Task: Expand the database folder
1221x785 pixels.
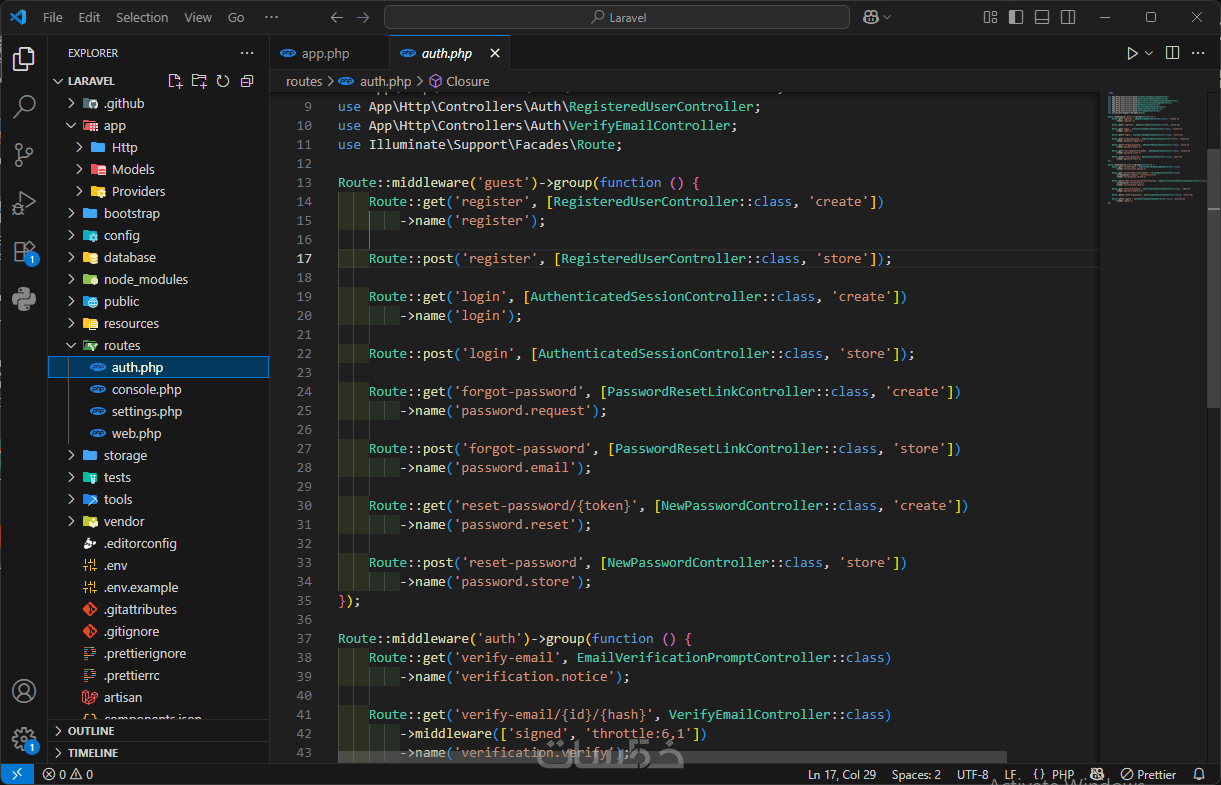Action: [x=129, y=257]
